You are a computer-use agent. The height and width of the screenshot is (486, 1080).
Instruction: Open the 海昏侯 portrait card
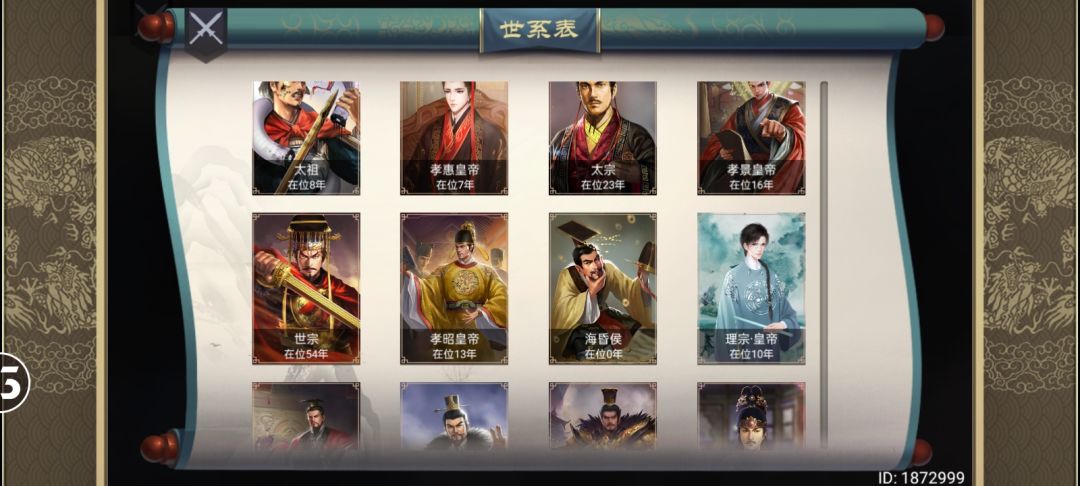coord(603,288)
